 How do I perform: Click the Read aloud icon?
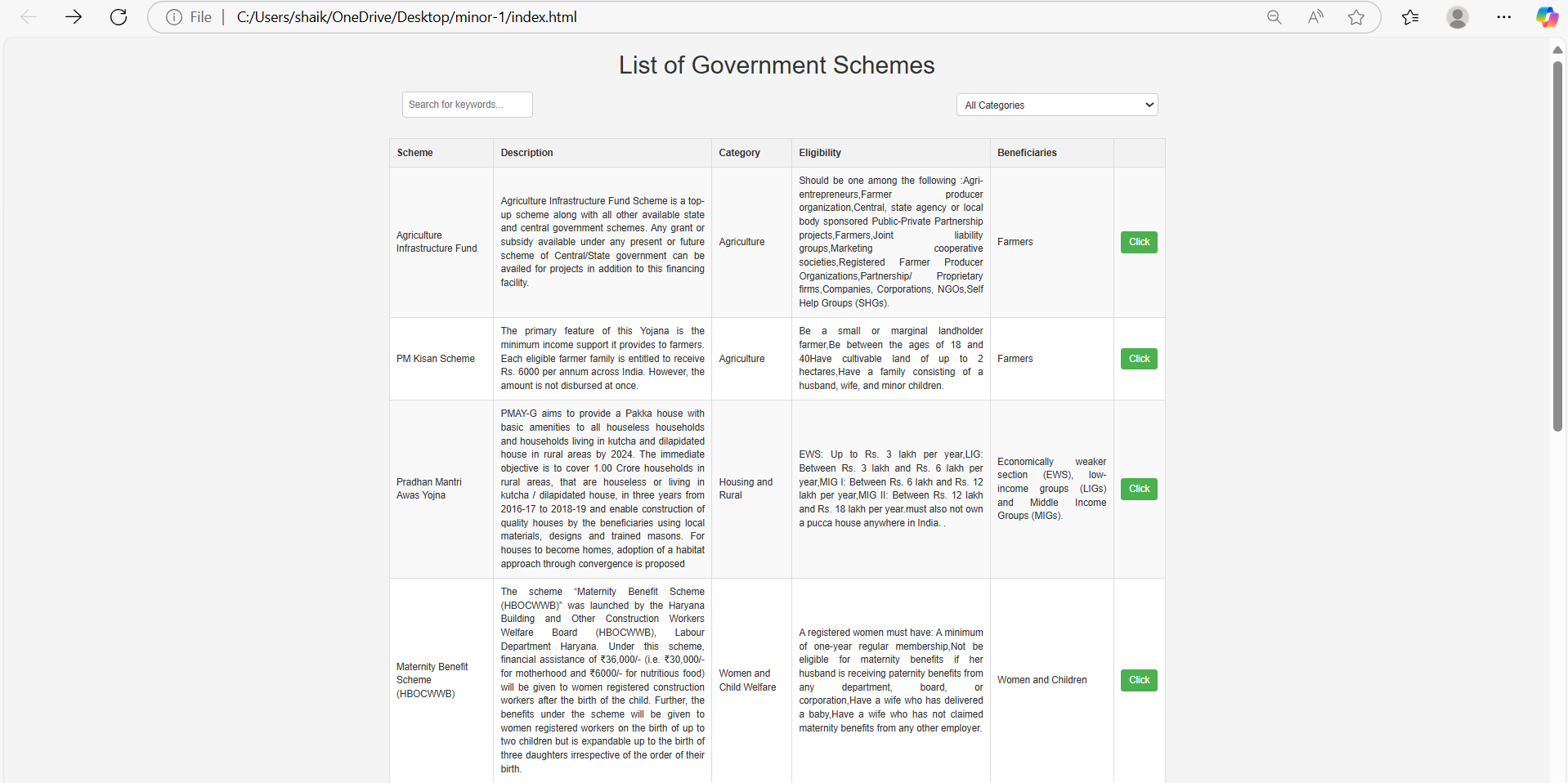coord(1315,17)
